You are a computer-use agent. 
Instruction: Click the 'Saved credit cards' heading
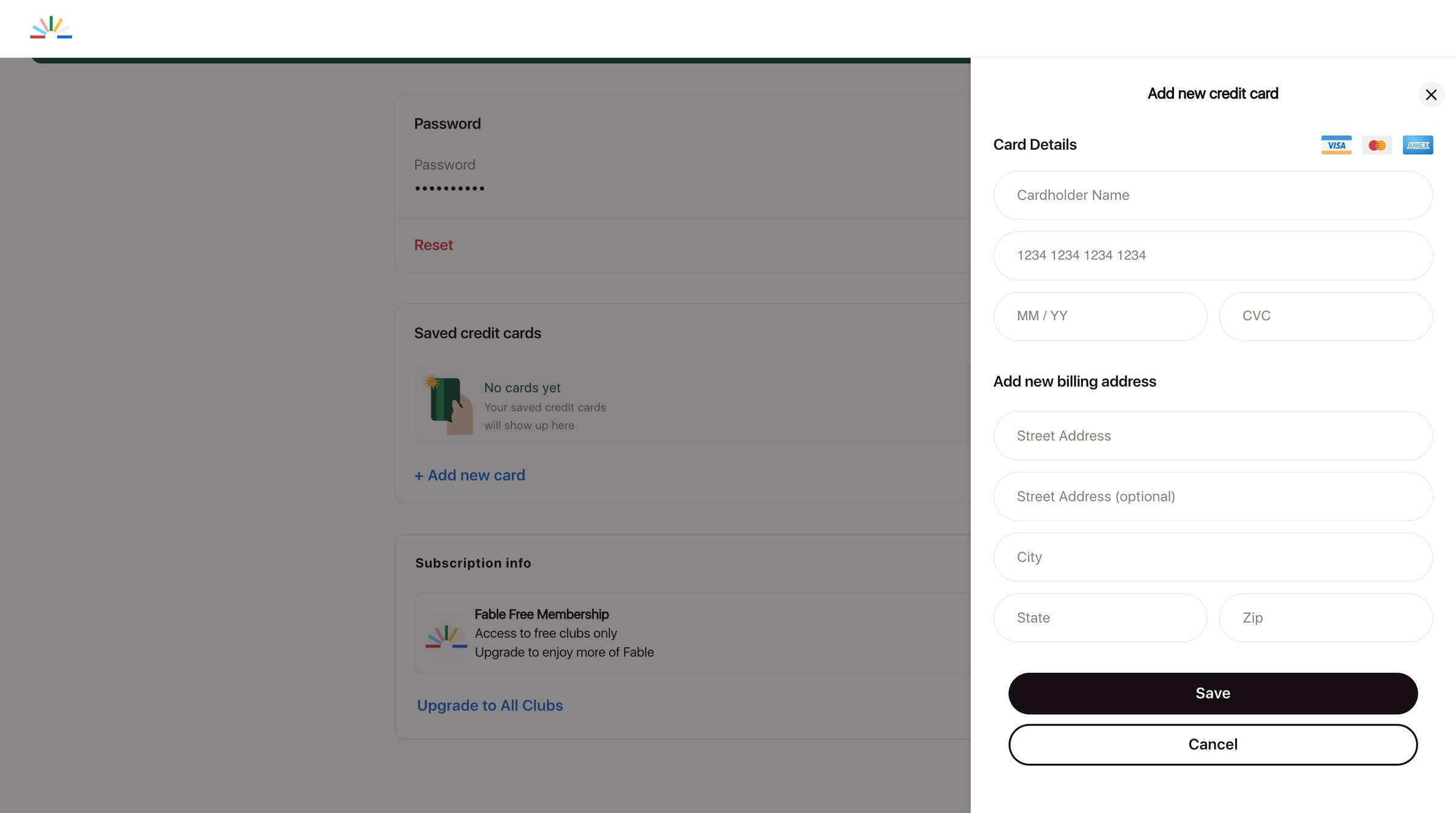[x=477, y=333]
